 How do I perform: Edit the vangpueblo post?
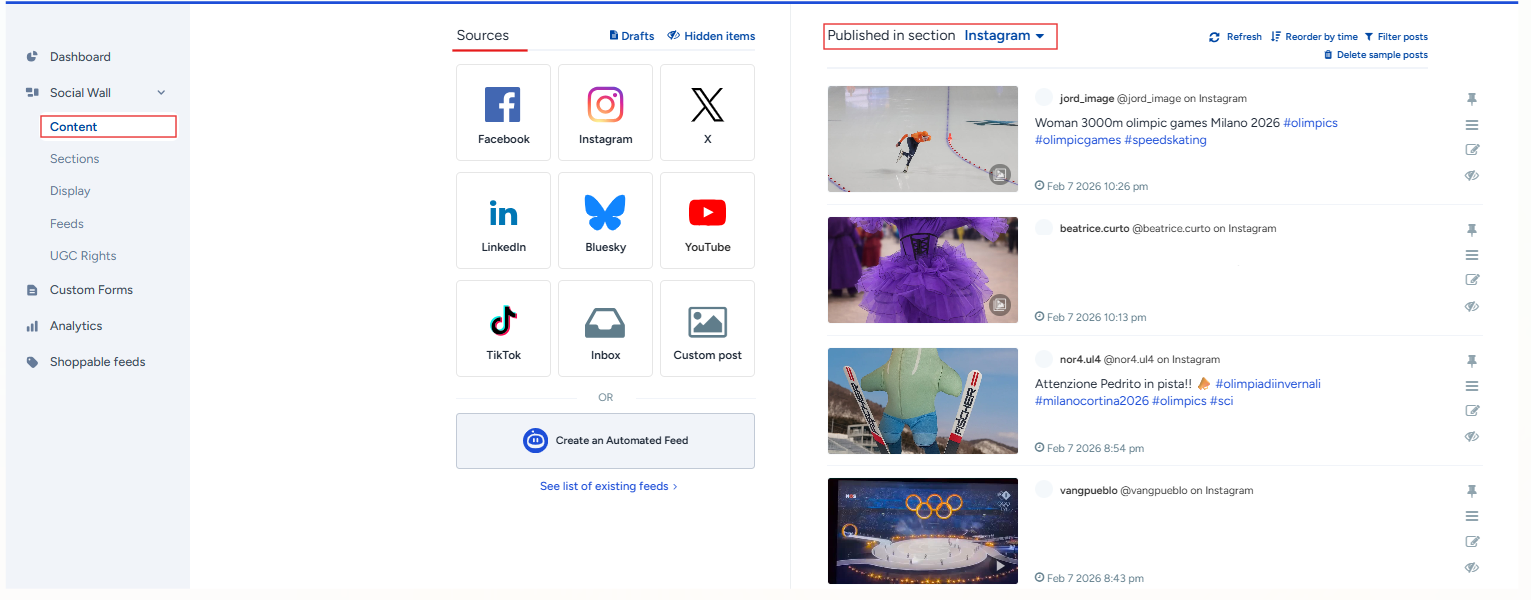(x=1472, y=542)
